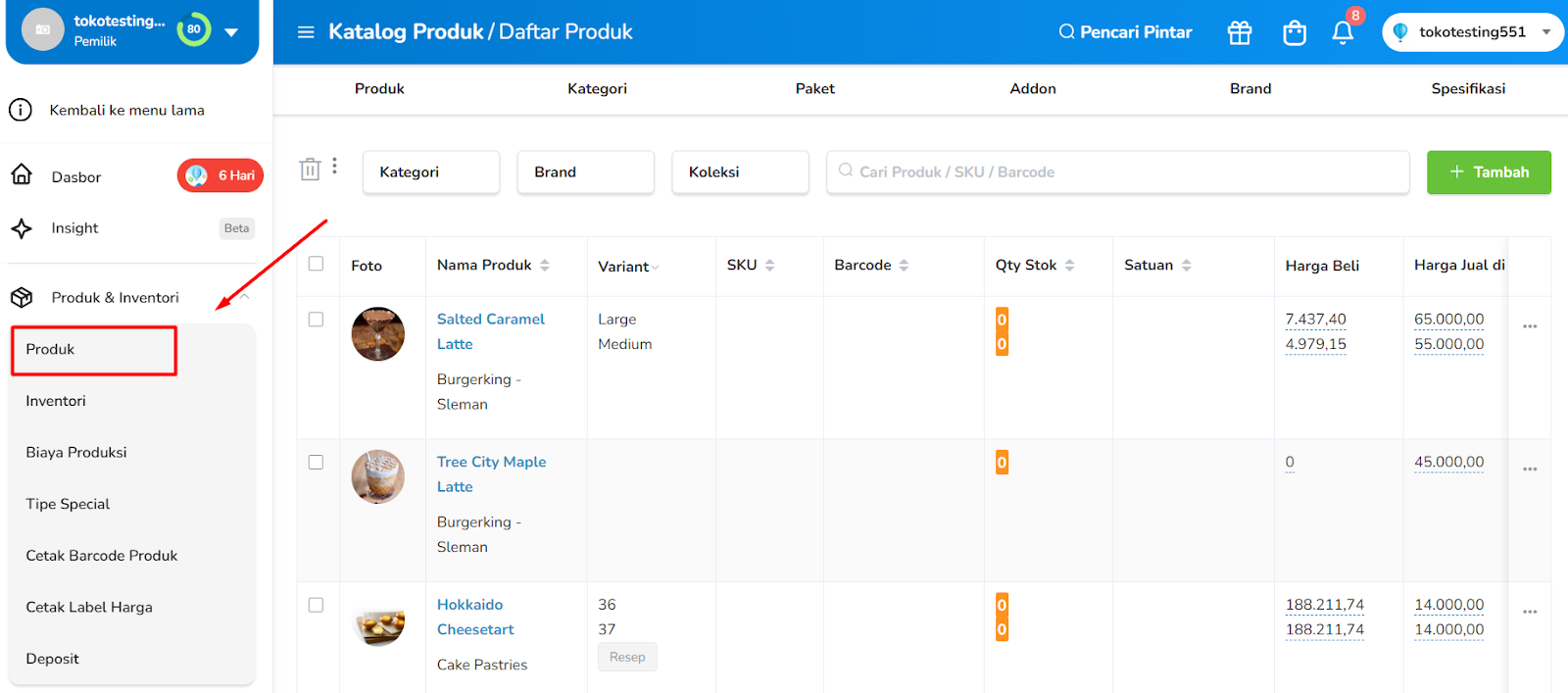Viewport: 1568px width, 693px height.
Task: Sort by Nama Produk column arrows
Action: [x=545, y=266]
